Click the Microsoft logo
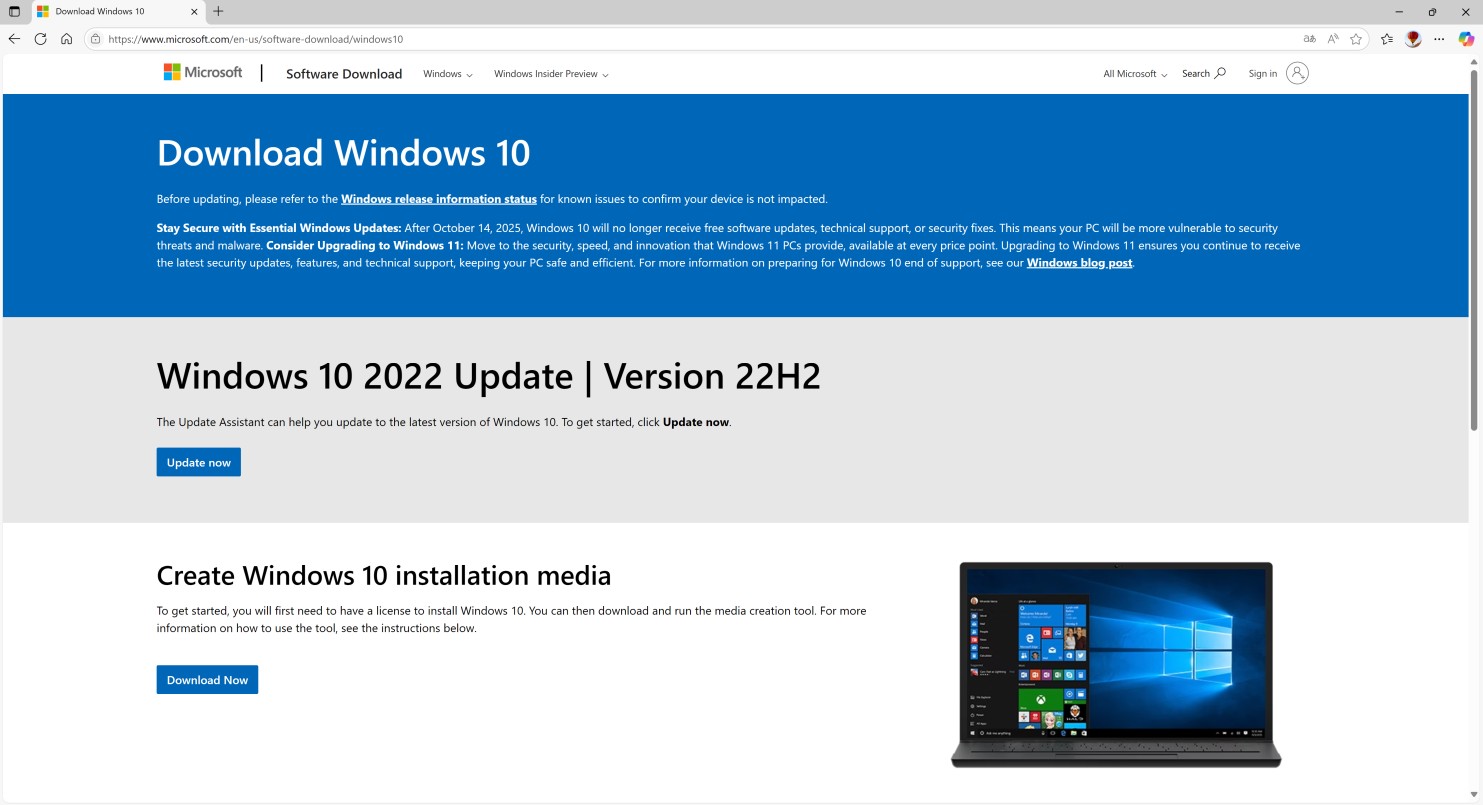Viewport: 1483px width, 805px height. [203, 72]
